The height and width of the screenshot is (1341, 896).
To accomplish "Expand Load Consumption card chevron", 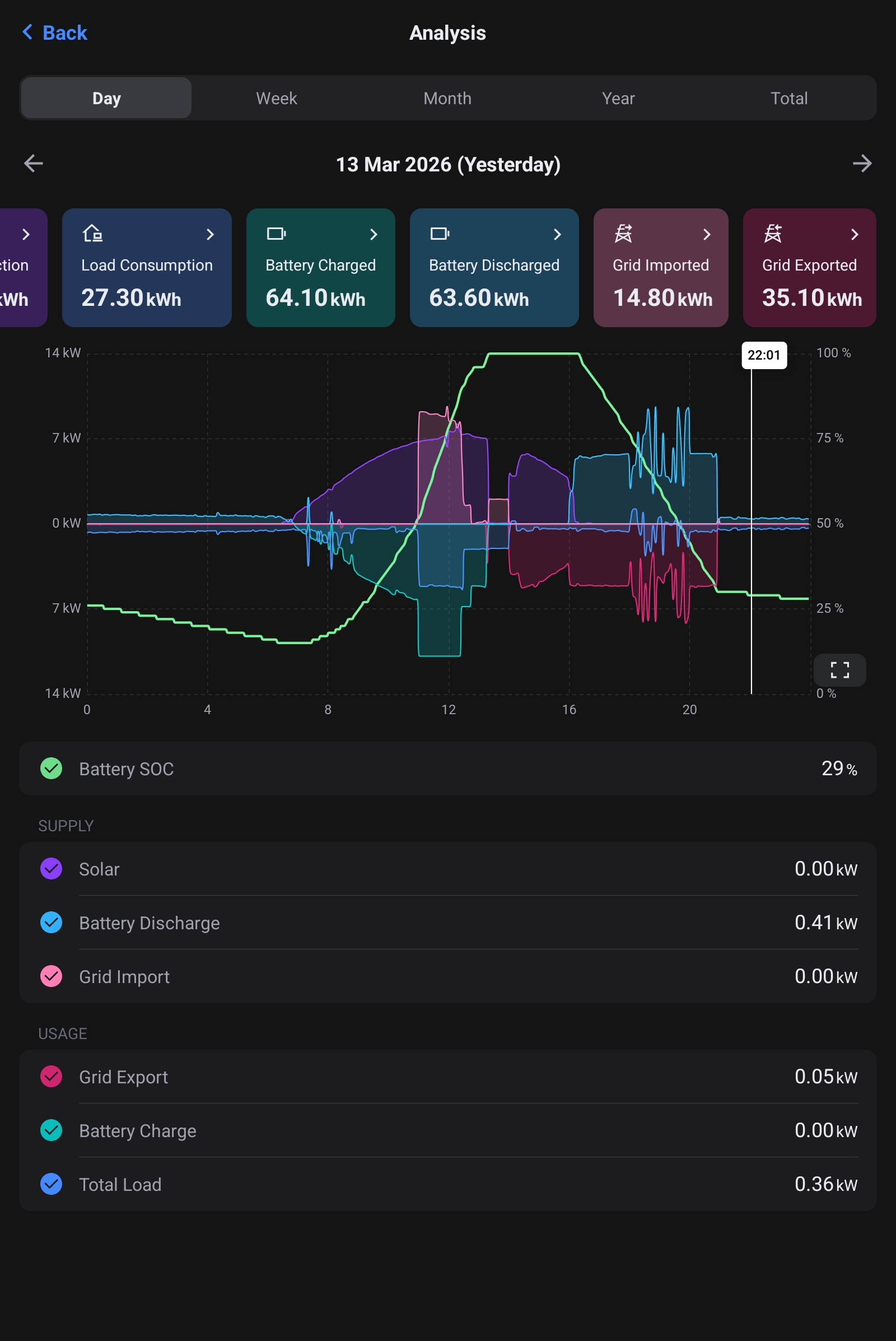I will pyautogui.click(x=209, y=234).
